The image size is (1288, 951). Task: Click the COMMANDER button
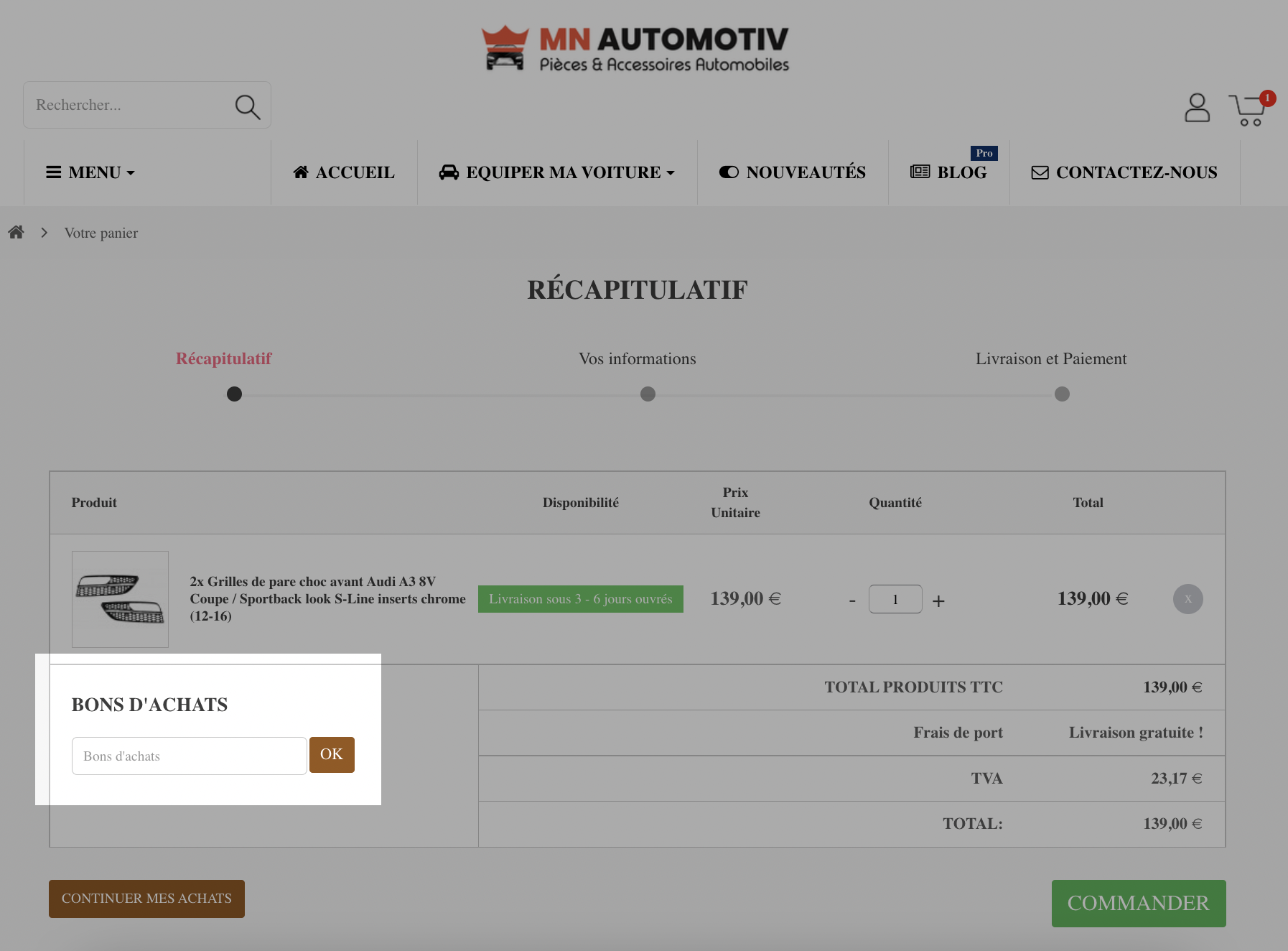1139,904
